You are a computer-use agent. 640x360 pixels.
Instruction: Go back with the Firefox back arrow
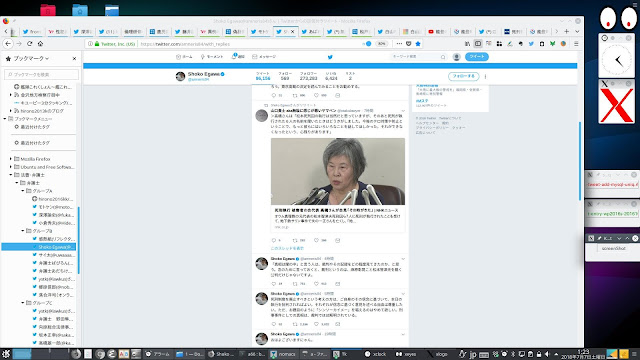point(8,44)
